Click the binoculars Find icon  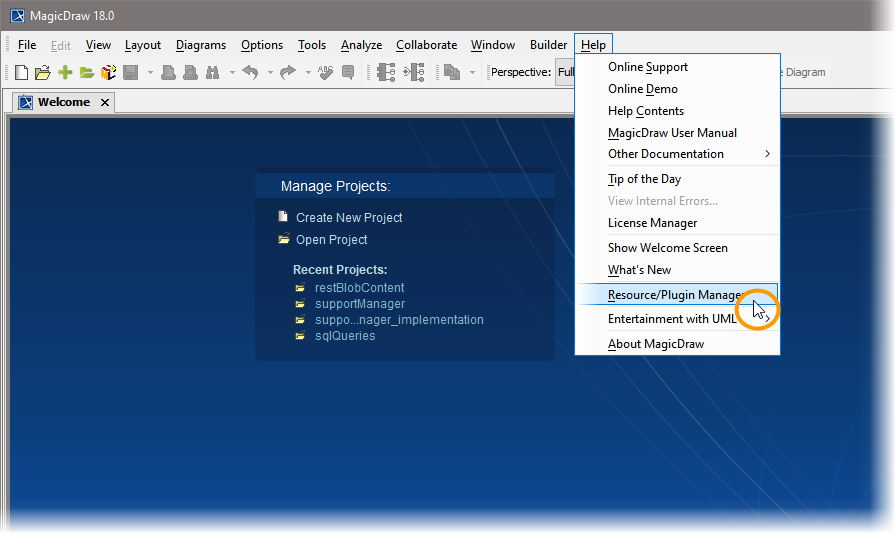pos(212,72)
